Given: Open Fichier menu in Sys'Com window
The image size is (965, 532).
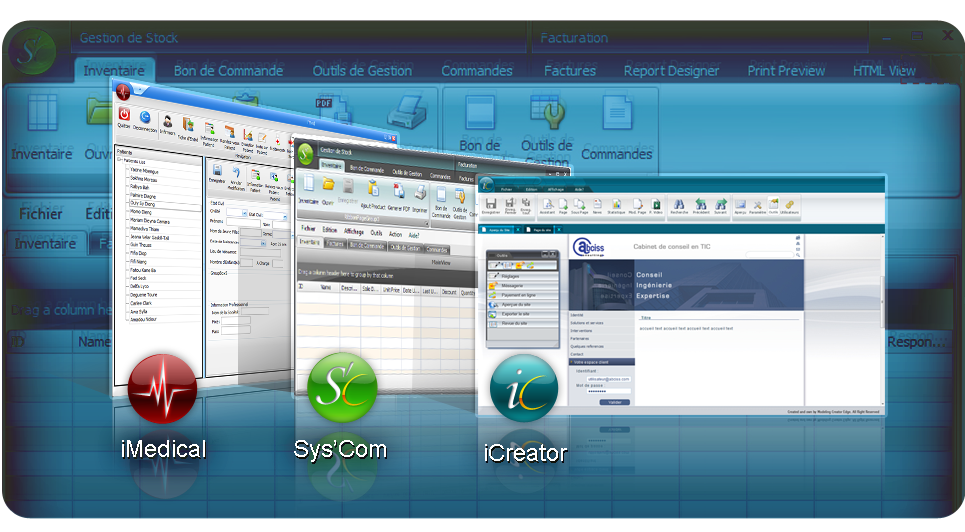Looking at the screenshot, I should [308, 228].
